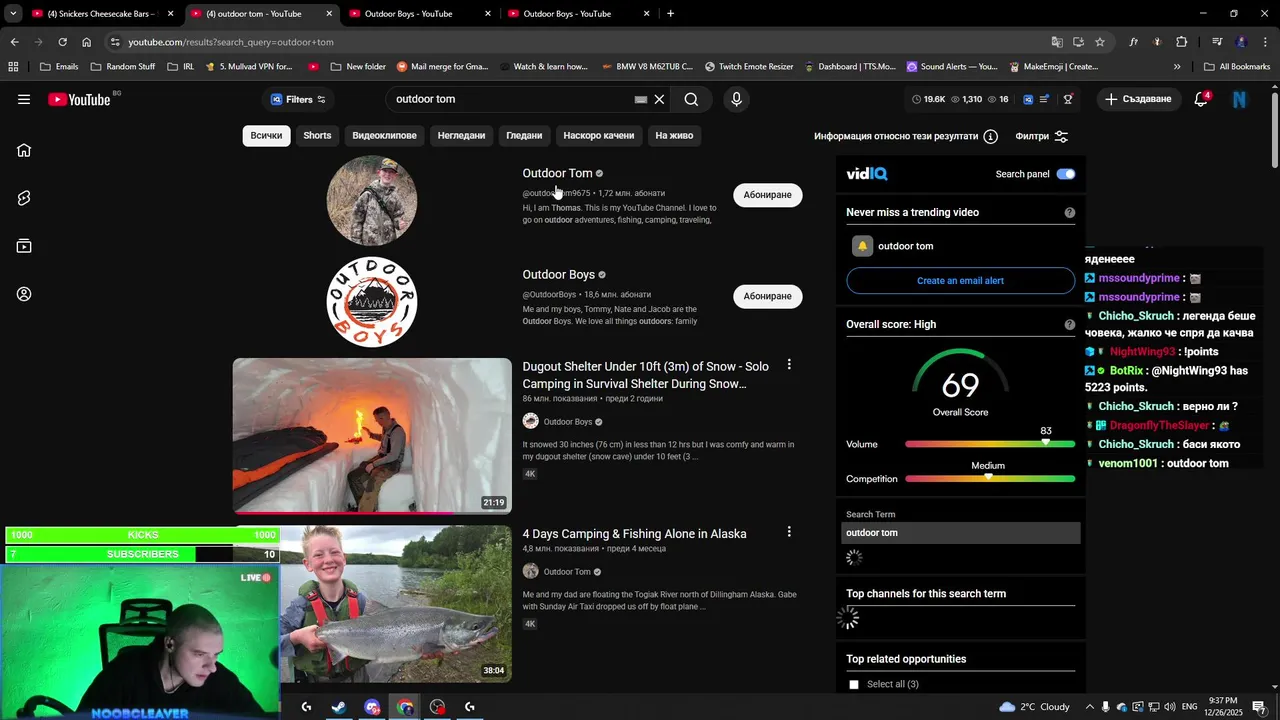
Task: Open the notifications bell
Action: point(1201,99)
